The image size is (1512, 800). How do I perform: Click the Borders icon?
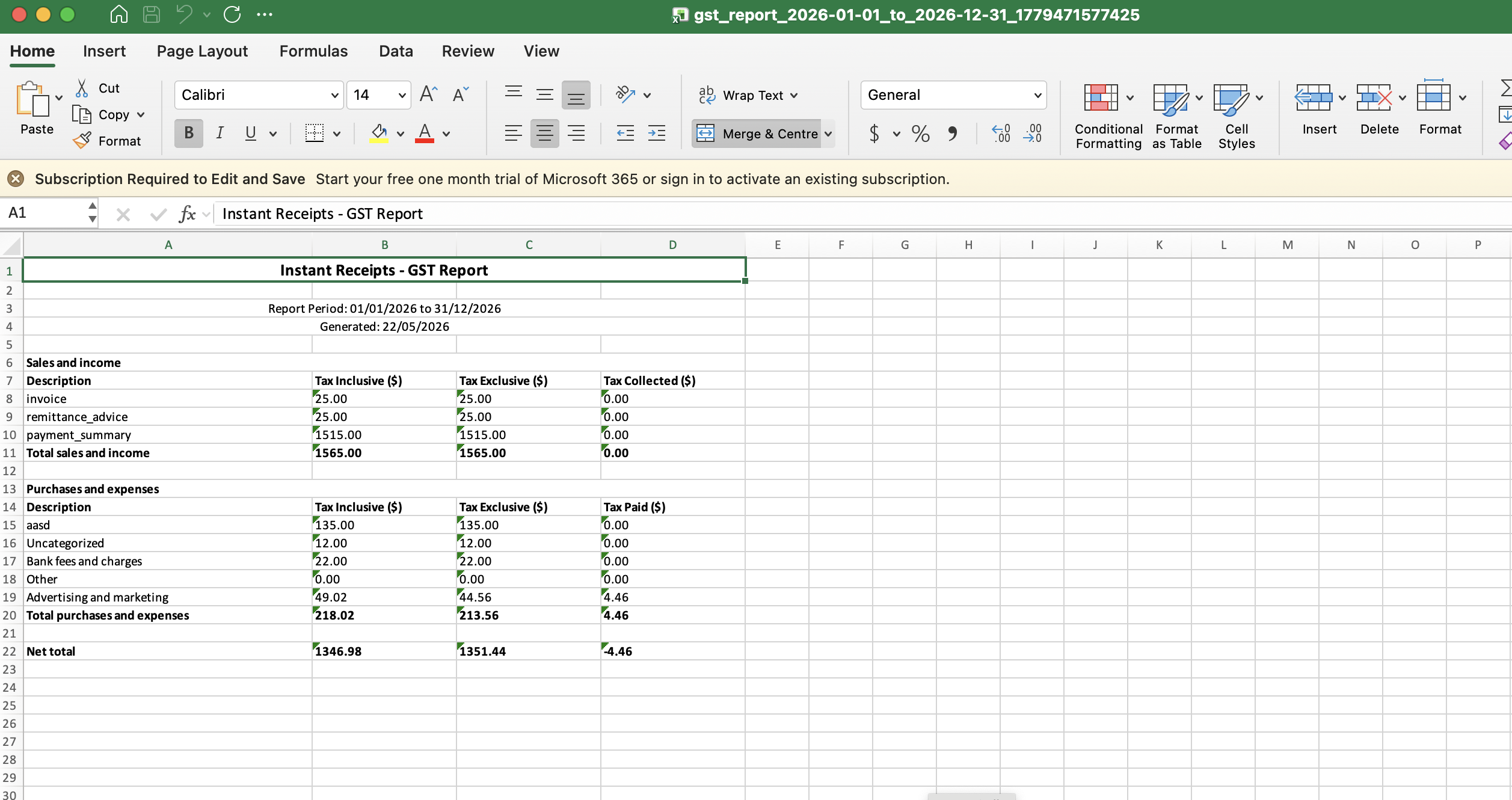(315, 133)
